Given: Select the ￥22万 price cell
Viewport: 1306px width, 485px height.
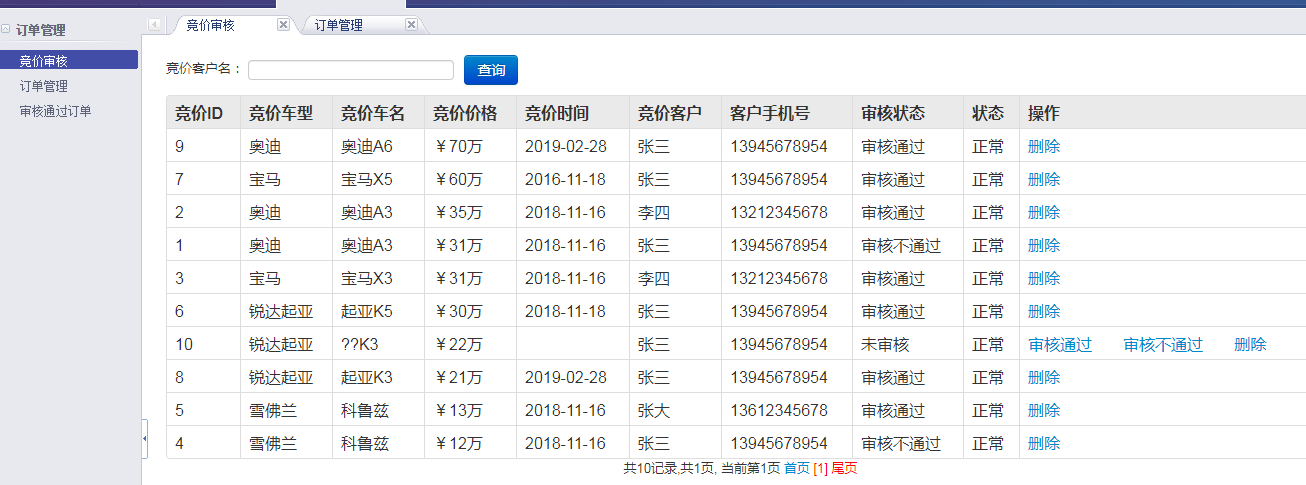Looking at the screenshot, I should 470,345.
